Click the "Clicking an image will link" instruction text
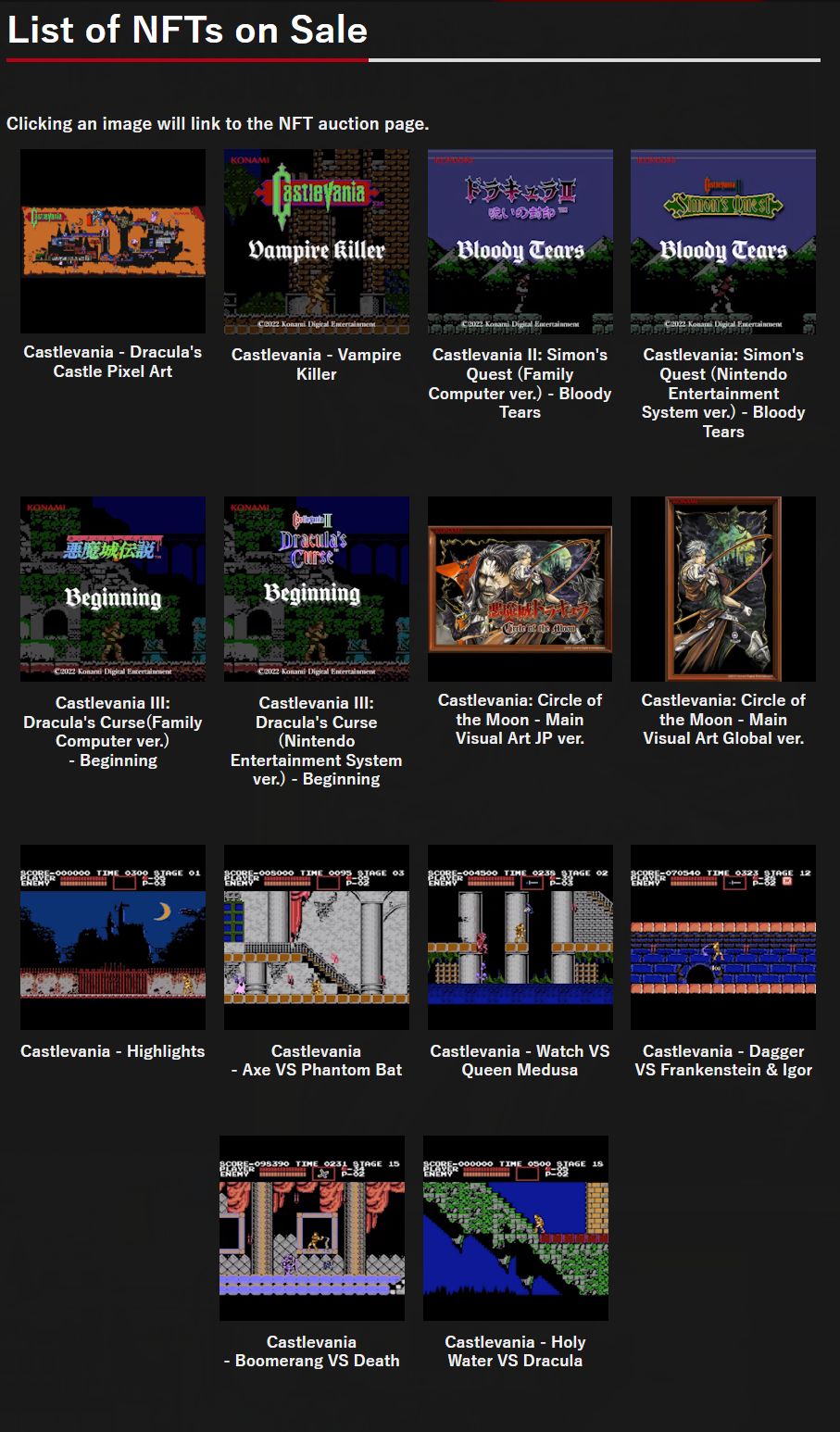840x1432 pixels. coord(218,123)
